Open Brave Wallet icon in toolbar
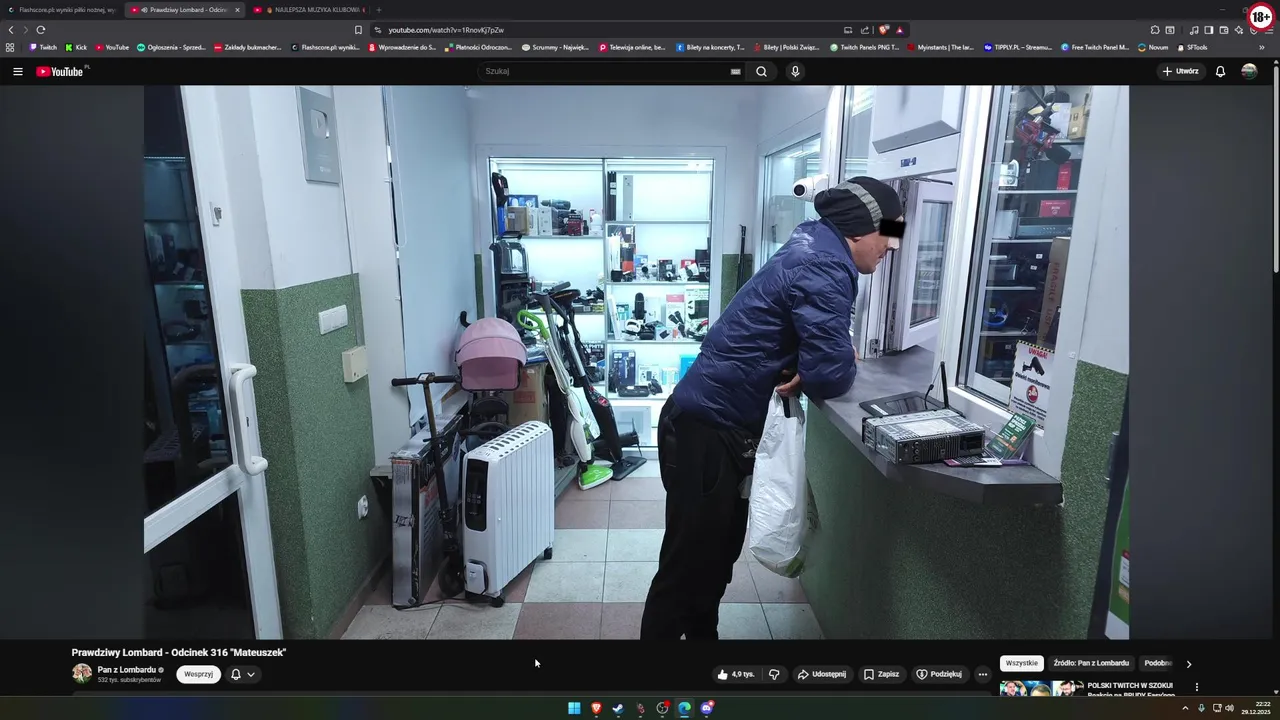The width and height of the screenshot is (1280, 720). tap(1223, 30)
